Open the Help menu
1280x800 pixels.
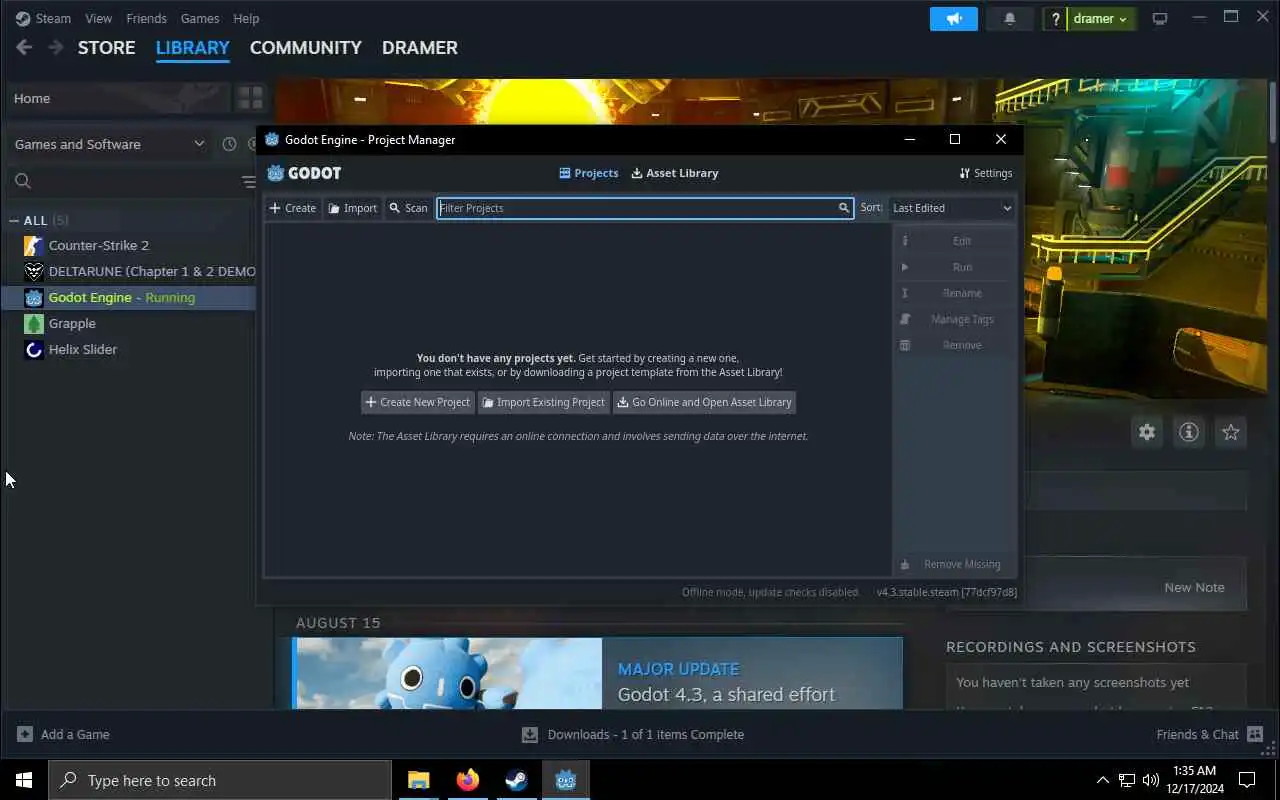click(246, 18)
